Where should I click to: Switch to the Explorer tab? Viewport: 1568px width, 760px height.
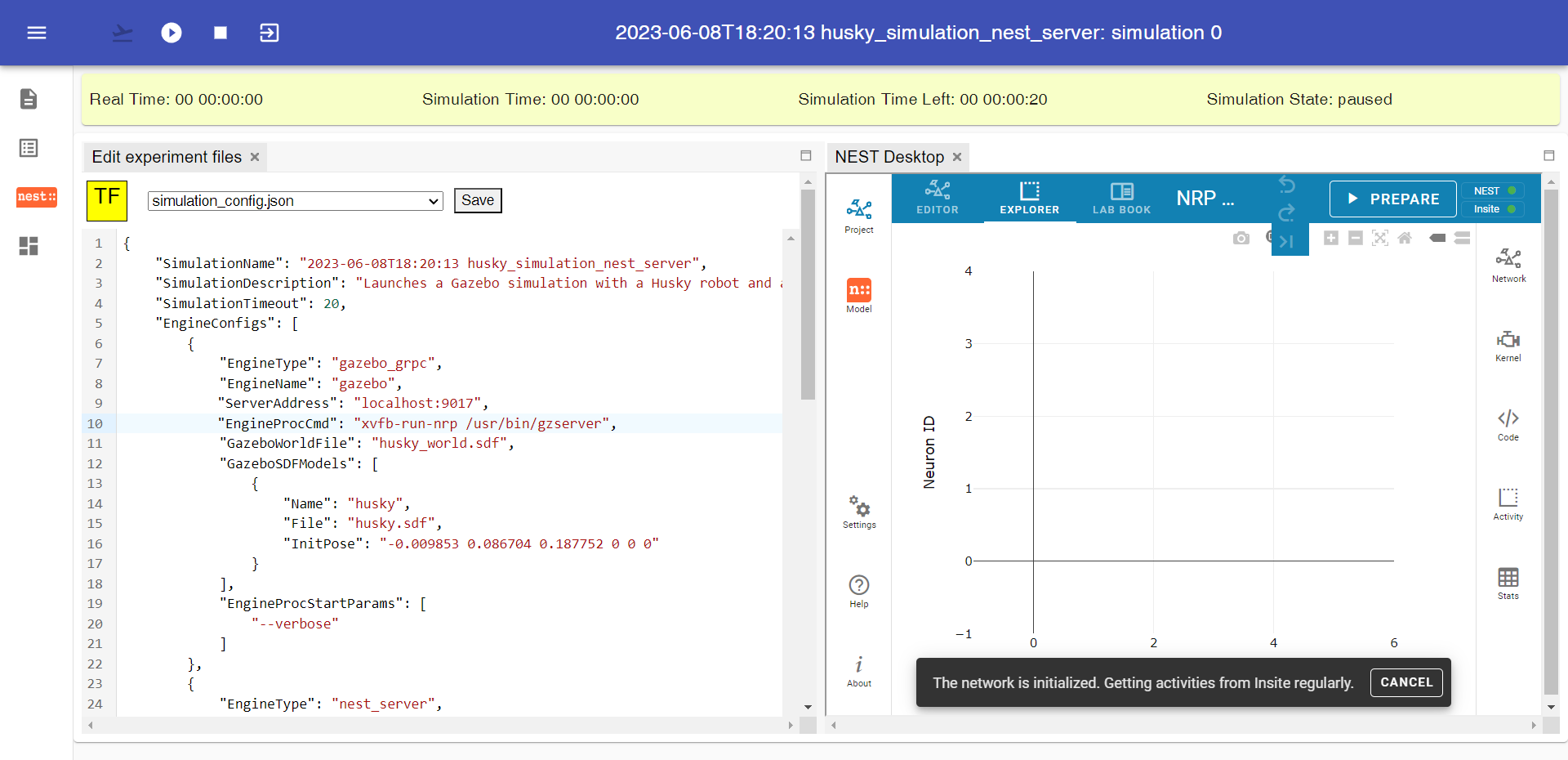(1030, 199)
